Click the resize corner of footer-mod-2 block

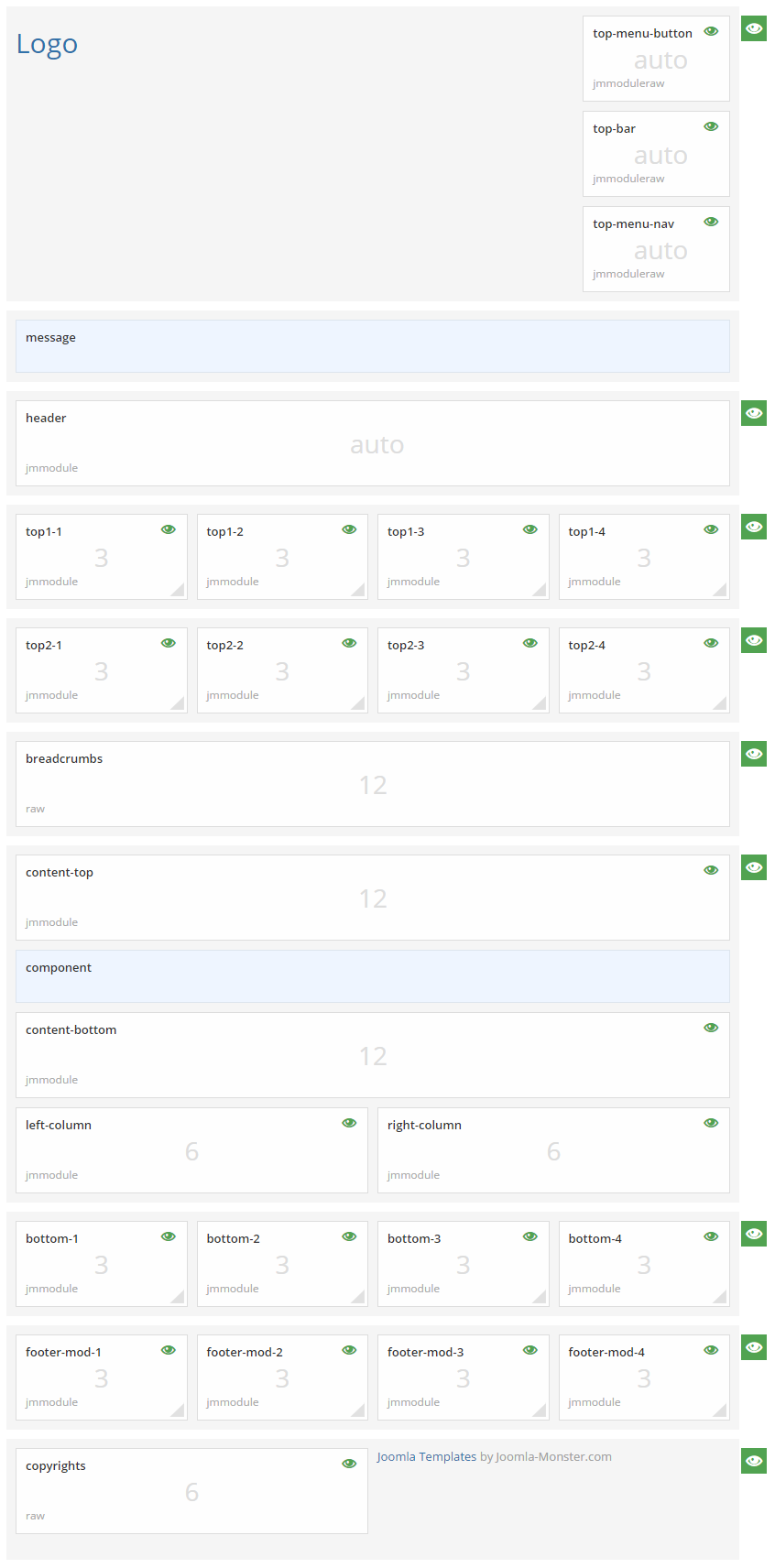pos(358,1410)
